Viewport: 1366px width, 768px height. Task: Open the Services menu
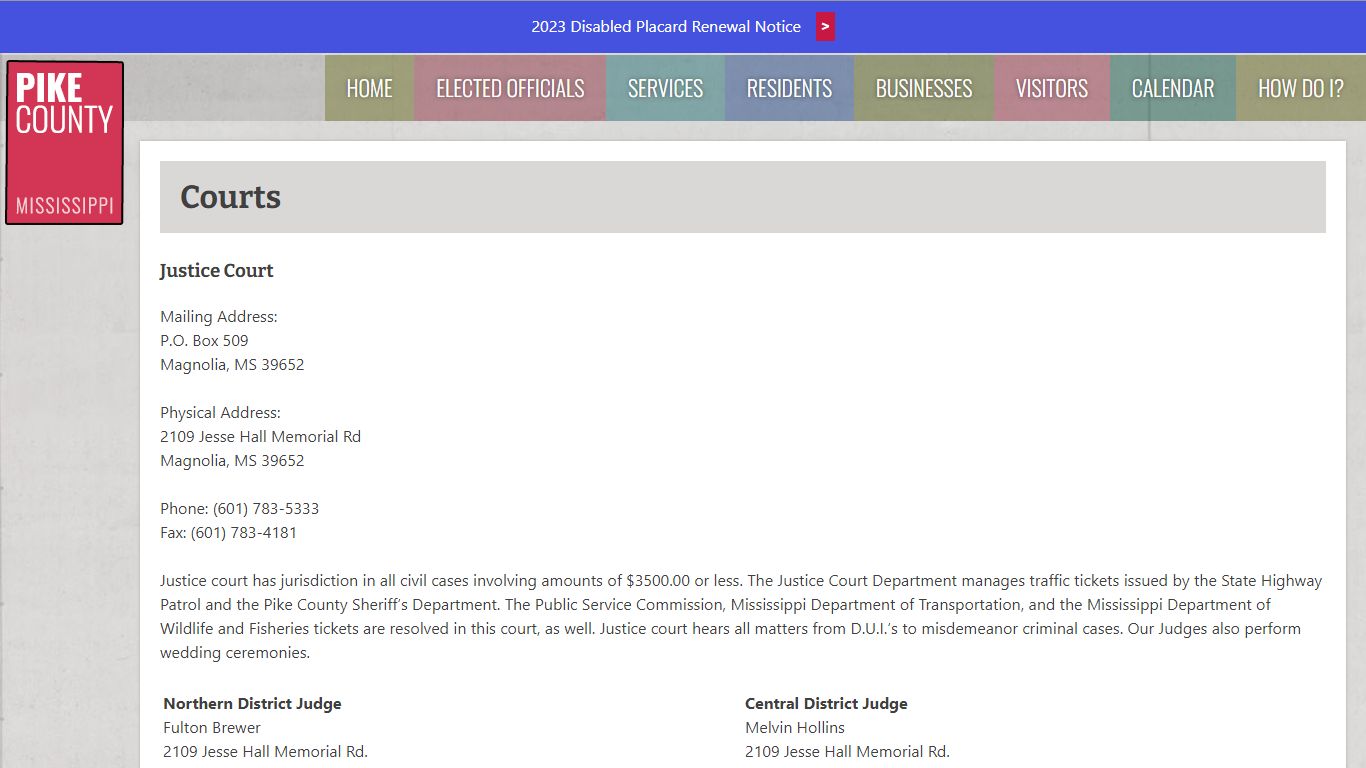665,88
